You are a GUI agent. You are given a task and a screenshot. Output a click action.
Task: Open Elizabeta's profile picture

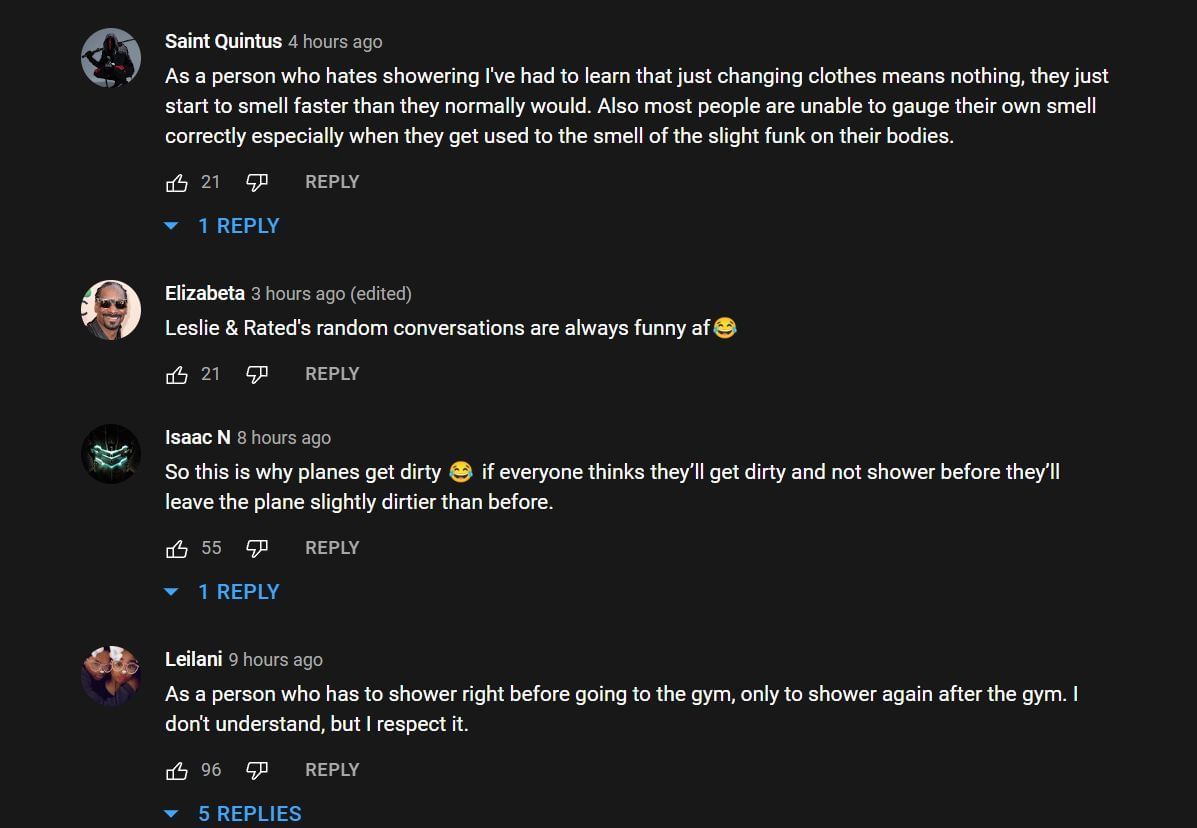[111, 310]
